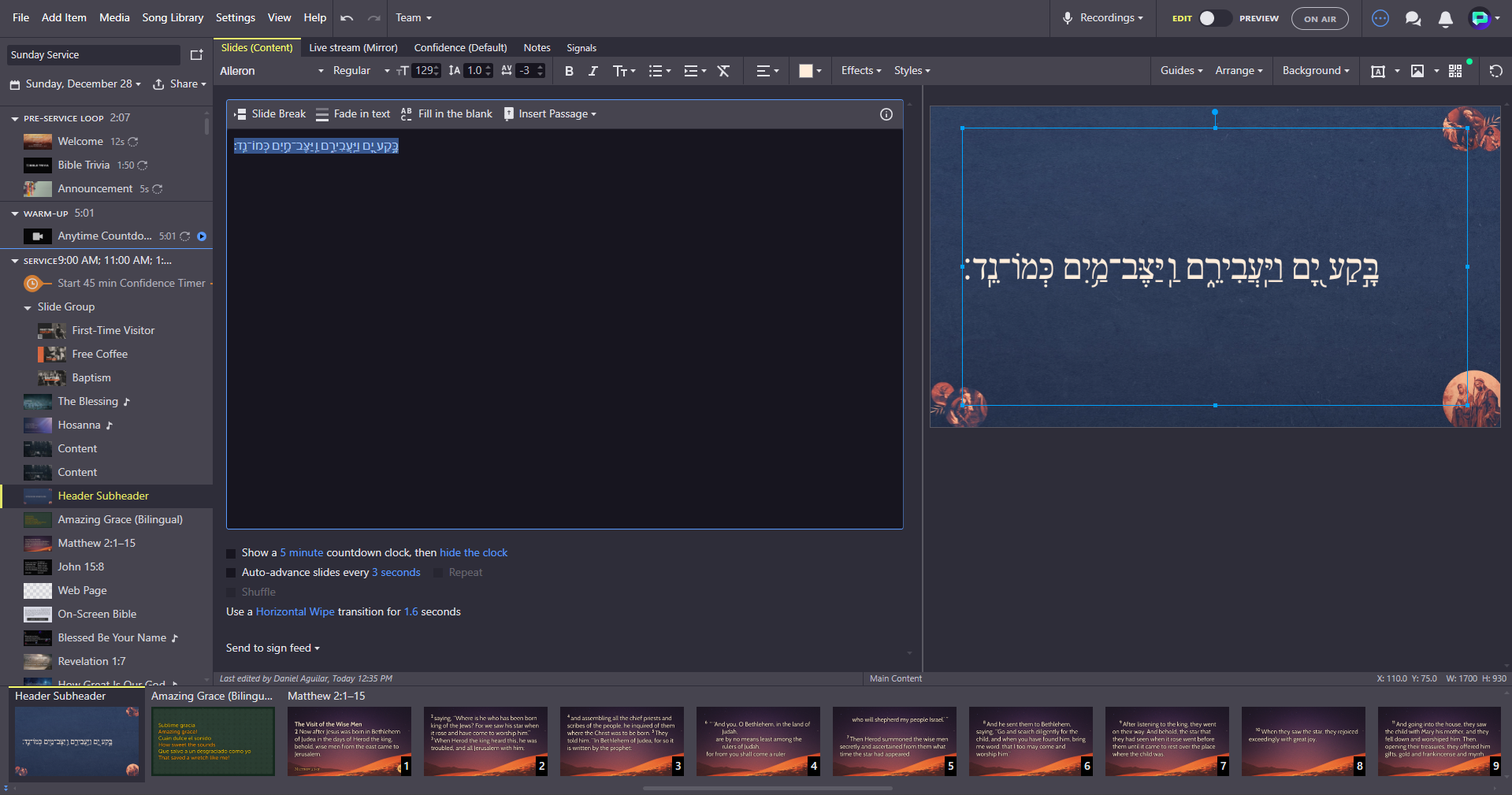
Task: Collapse the Pre-Service Loop section
Action: pyautogui.click(x=15, y=118)
